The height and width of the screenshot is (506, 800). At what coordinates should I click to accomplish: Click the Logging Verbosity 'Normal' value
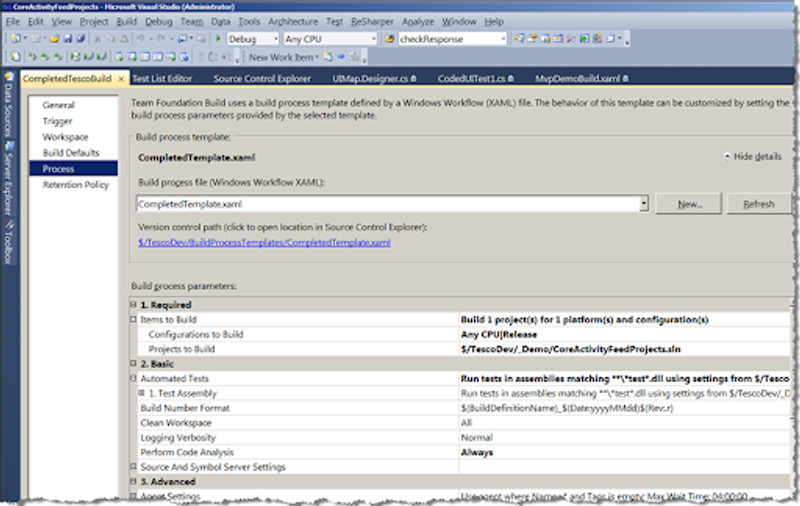point(477,438)
